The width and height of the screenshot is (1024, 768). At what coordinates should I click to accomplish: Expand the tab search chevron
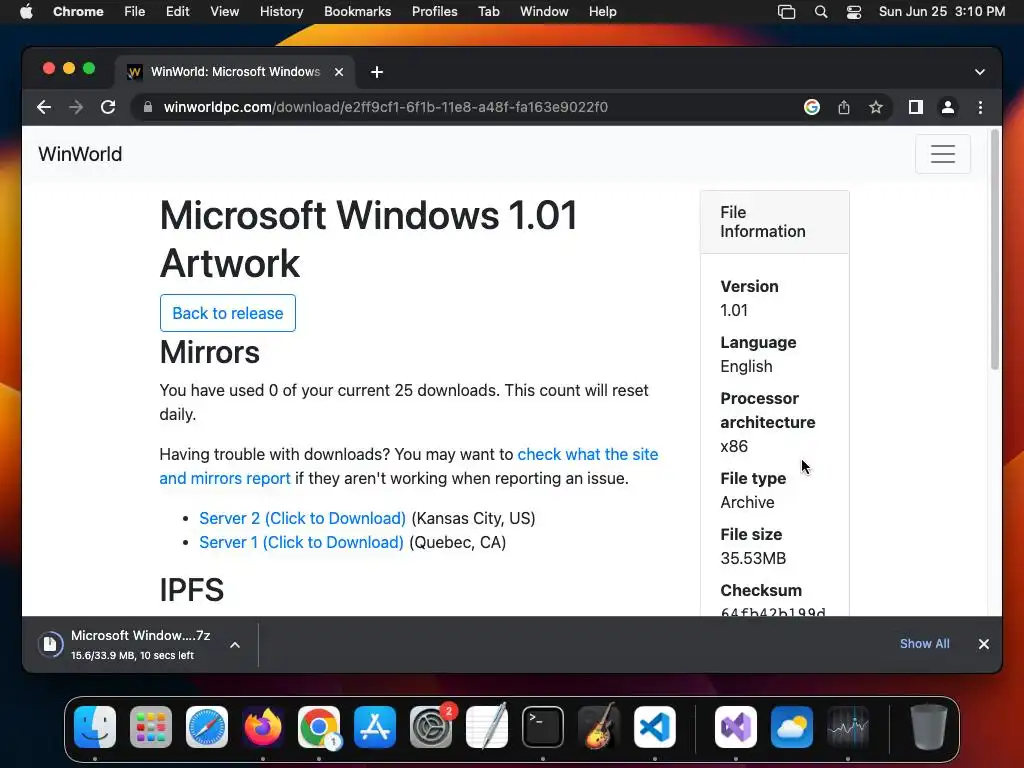(x=980, y=72)
